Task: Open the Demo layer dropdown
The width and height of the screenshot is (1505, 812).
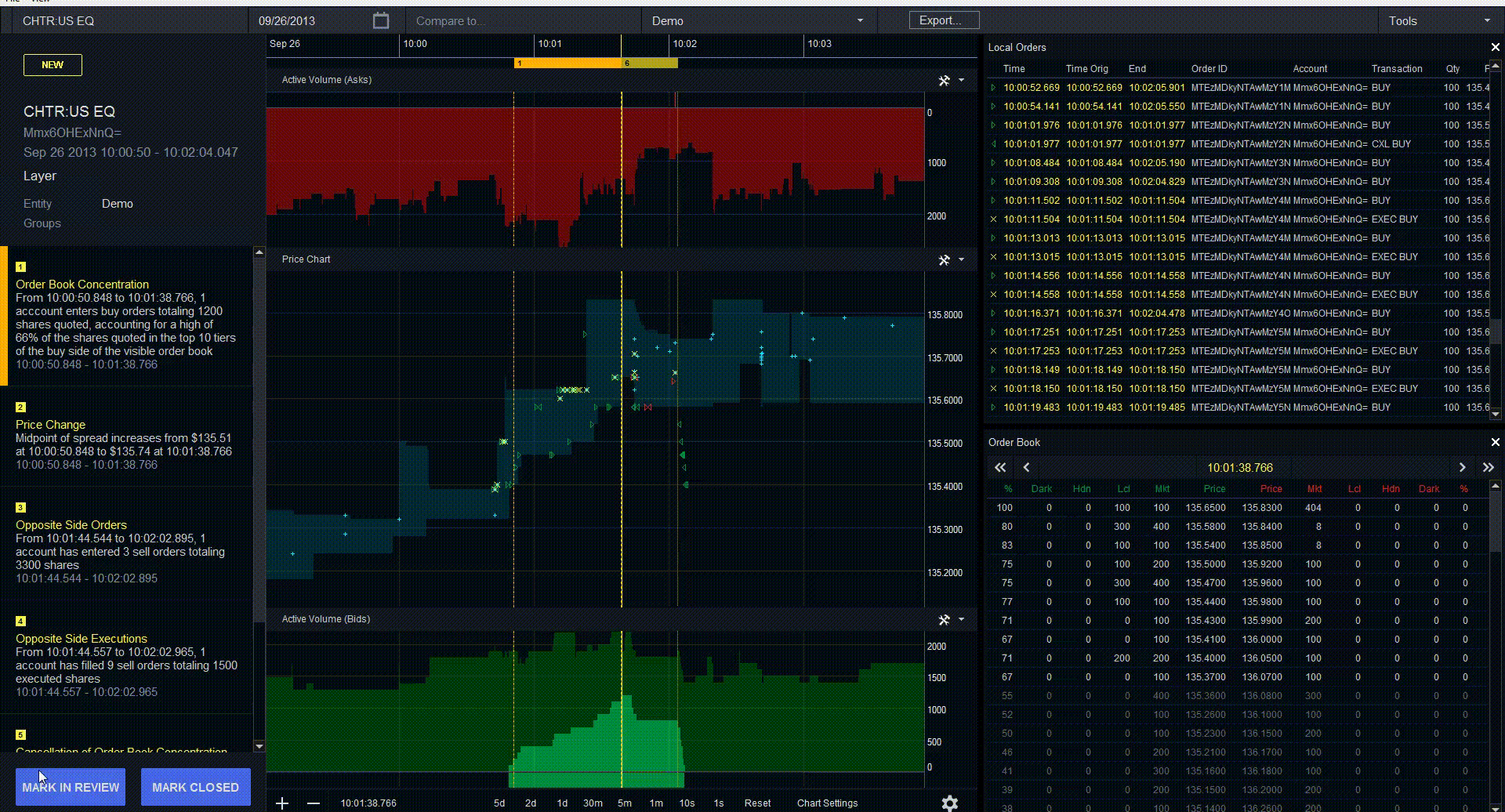Action: pos(859,20)
